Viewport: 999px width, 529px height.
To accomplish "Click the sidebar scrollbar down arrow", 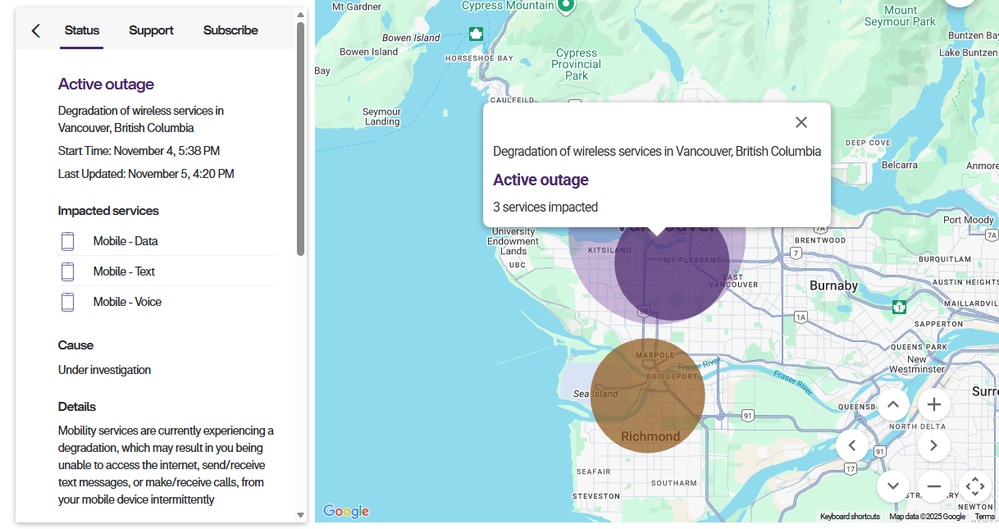I will [x=301, y=515].
